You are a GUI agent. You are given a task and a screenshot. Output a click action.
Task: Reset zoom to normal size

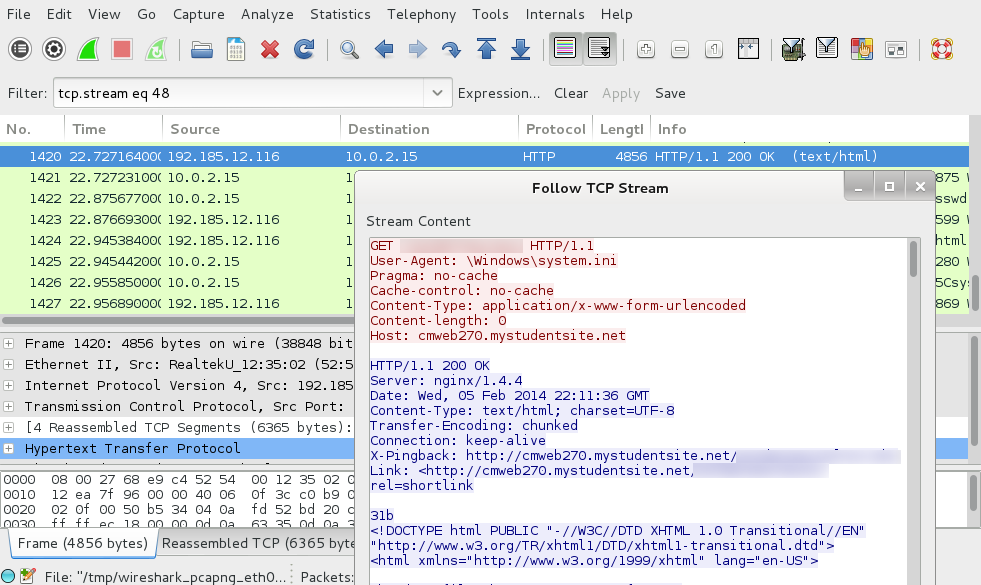click(x=714, y=49)
